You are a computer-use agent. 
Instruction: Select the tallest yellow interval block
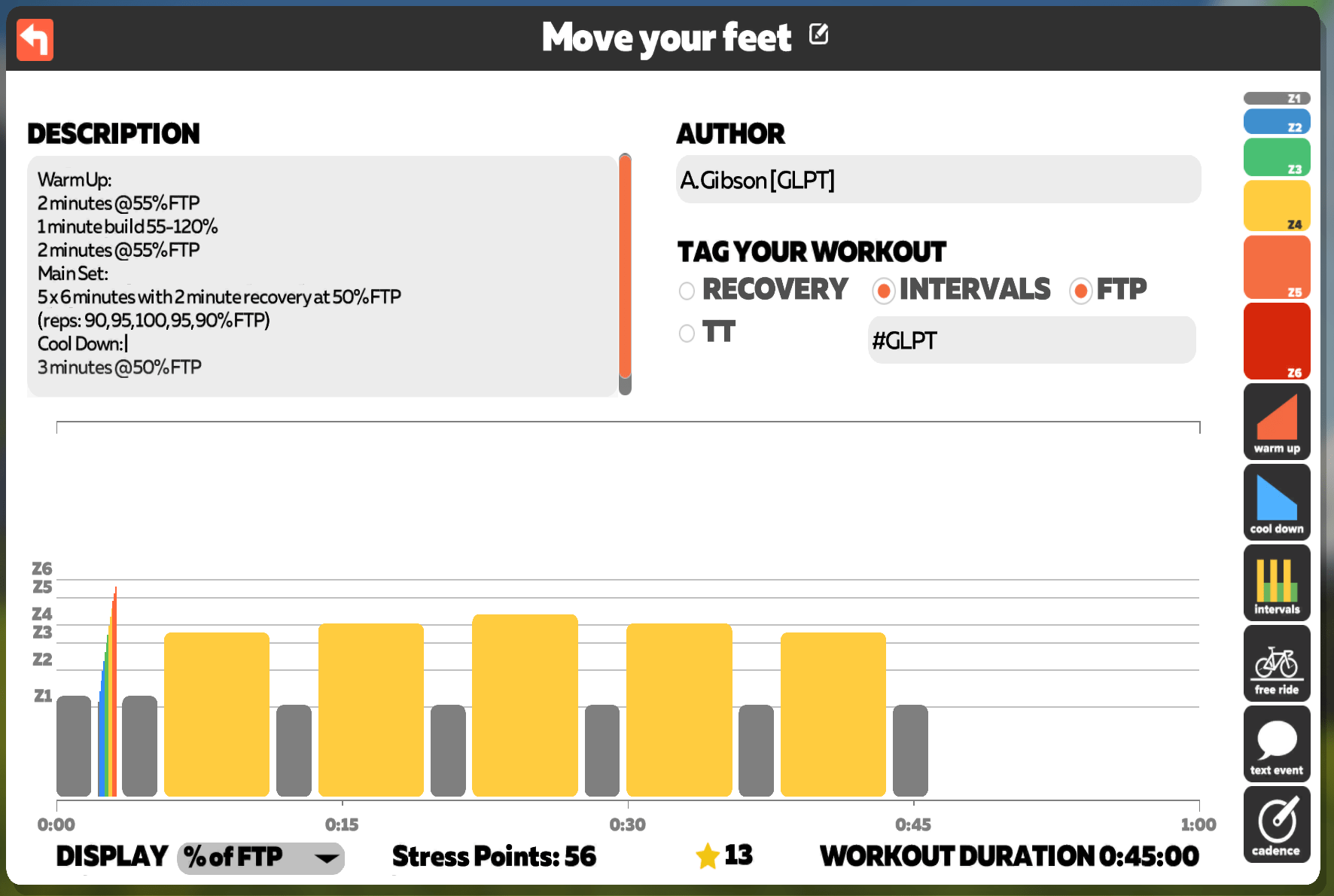tap(525, 706)
